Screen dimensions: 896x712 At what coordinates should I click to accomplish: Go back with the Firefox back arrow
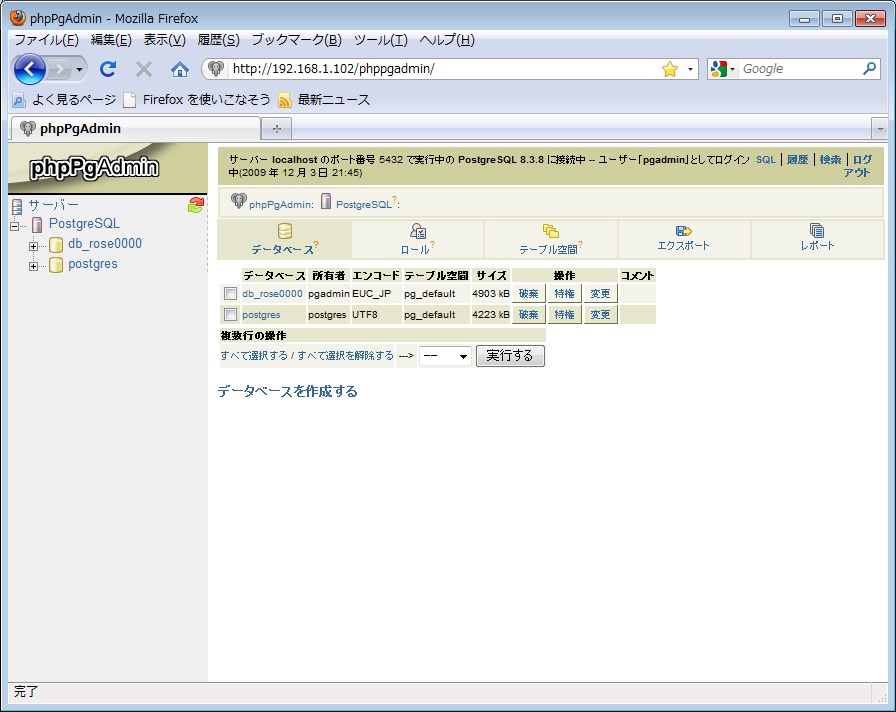click(x=29, y=69)
